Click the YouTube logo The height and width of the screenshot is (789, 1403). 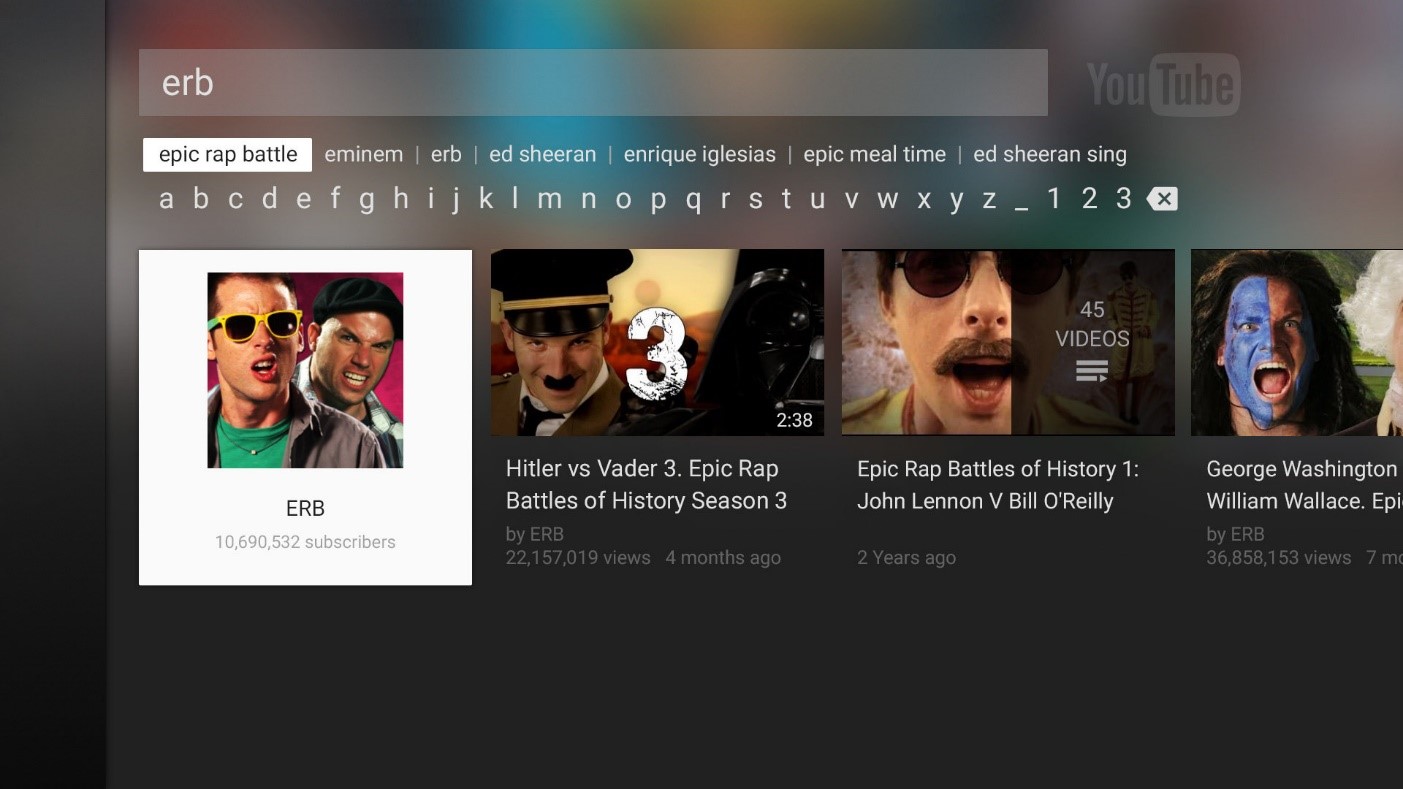pos(1163,82)
